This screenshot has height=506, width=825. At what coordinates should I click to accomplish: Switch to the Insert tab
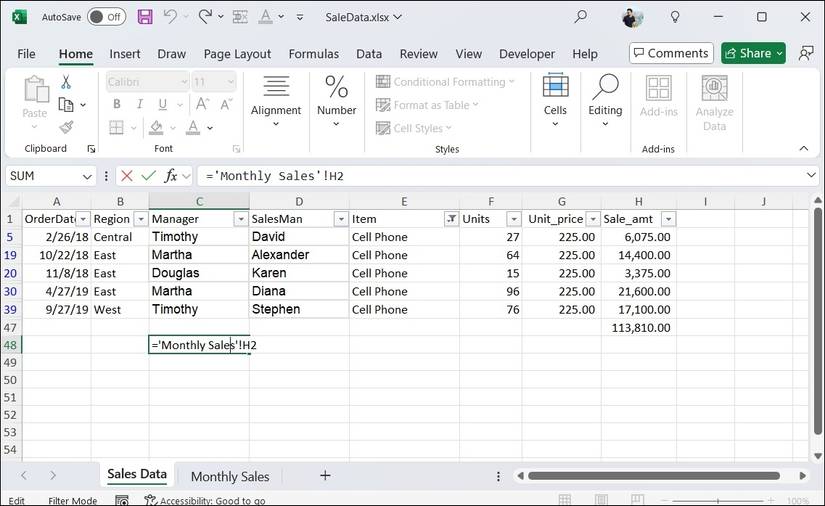coord(125,54)
